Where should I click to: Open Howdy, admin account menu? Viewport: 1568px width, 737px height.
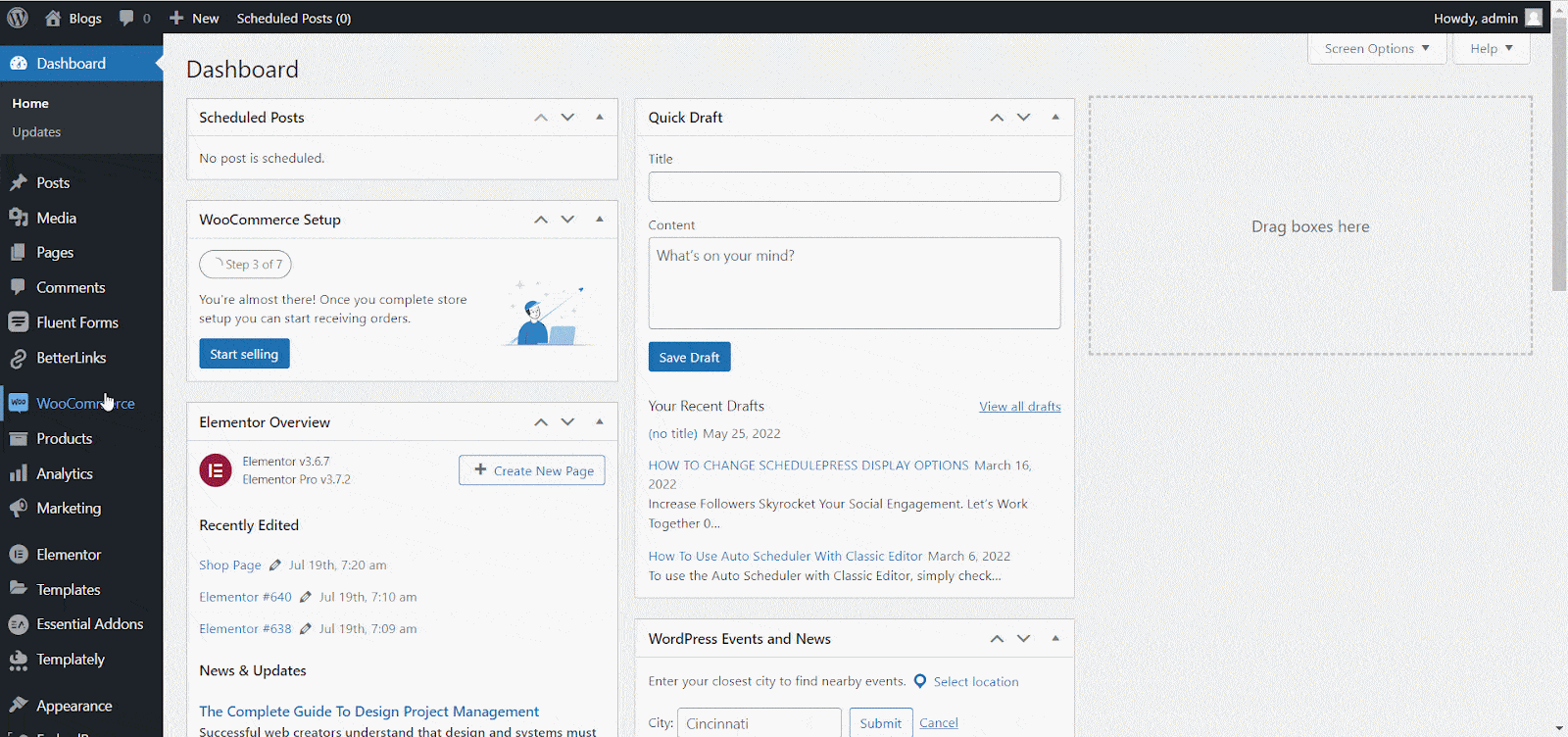pyautogui.click(x=1488, y=18)
